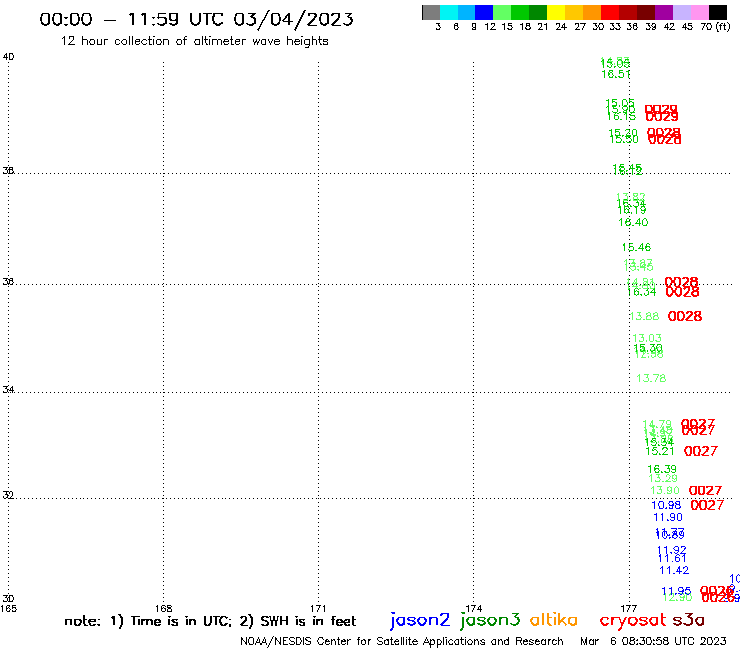Select the yellow swatch in the color scale

tap(556, 12)
